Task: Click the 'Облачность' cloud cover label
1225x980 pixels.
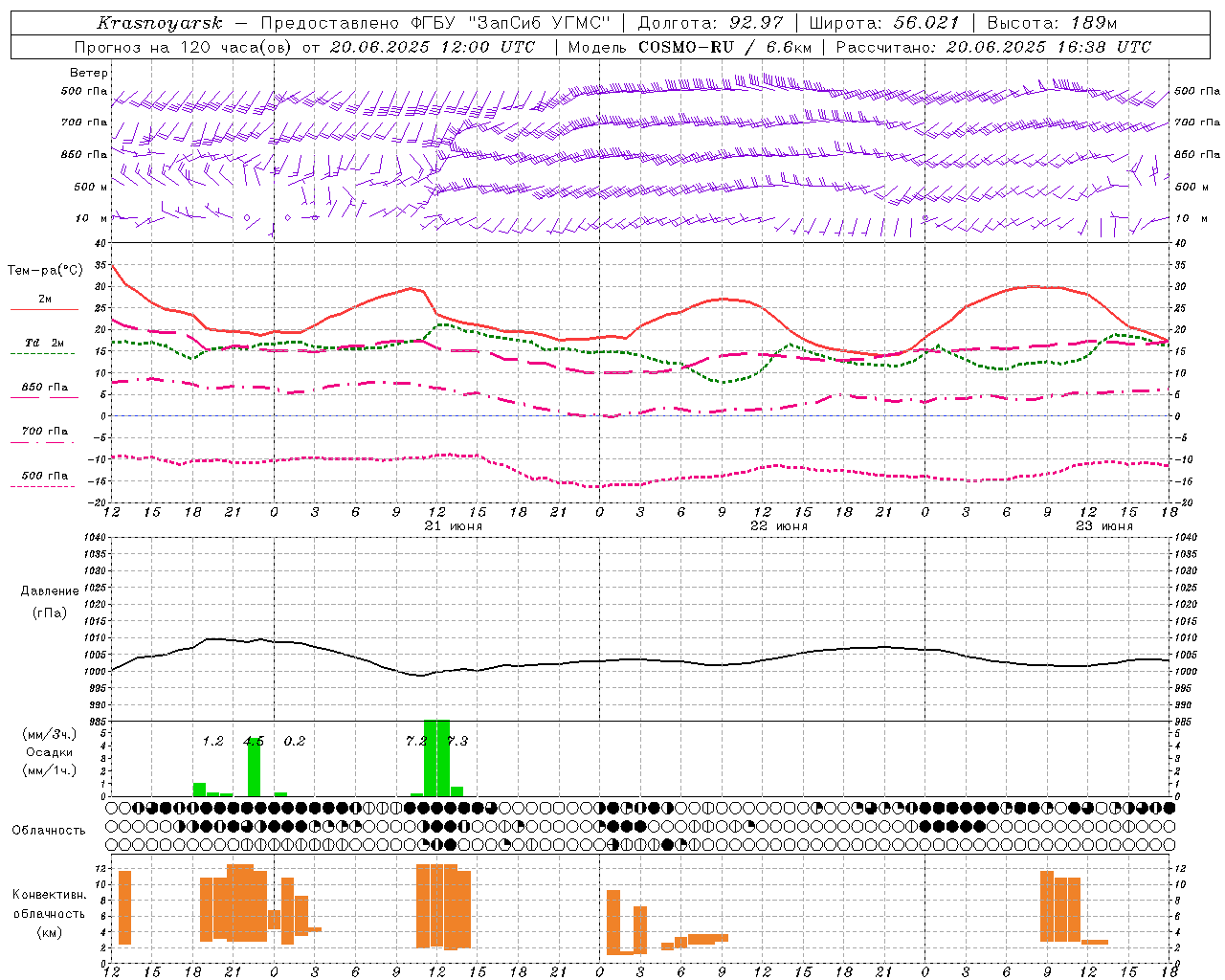Action: click(49, 831)
